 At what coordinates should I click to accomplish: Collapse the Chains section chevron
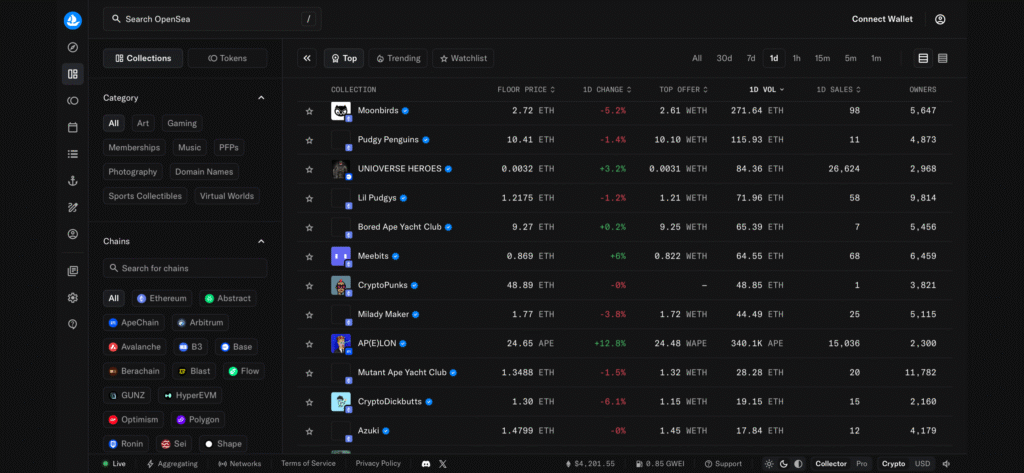tap(261, 241)
